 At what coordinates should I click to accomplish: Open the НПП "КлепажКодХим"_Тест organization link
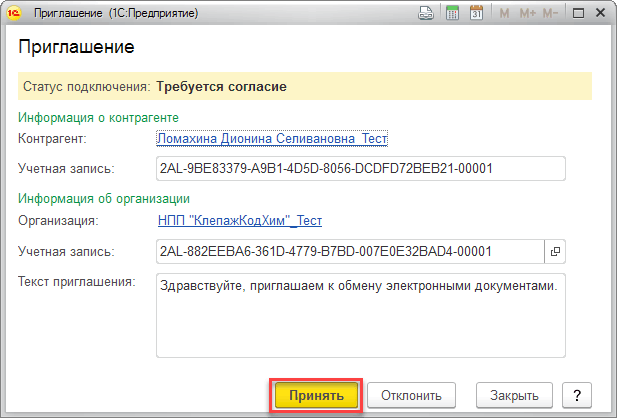240,221
